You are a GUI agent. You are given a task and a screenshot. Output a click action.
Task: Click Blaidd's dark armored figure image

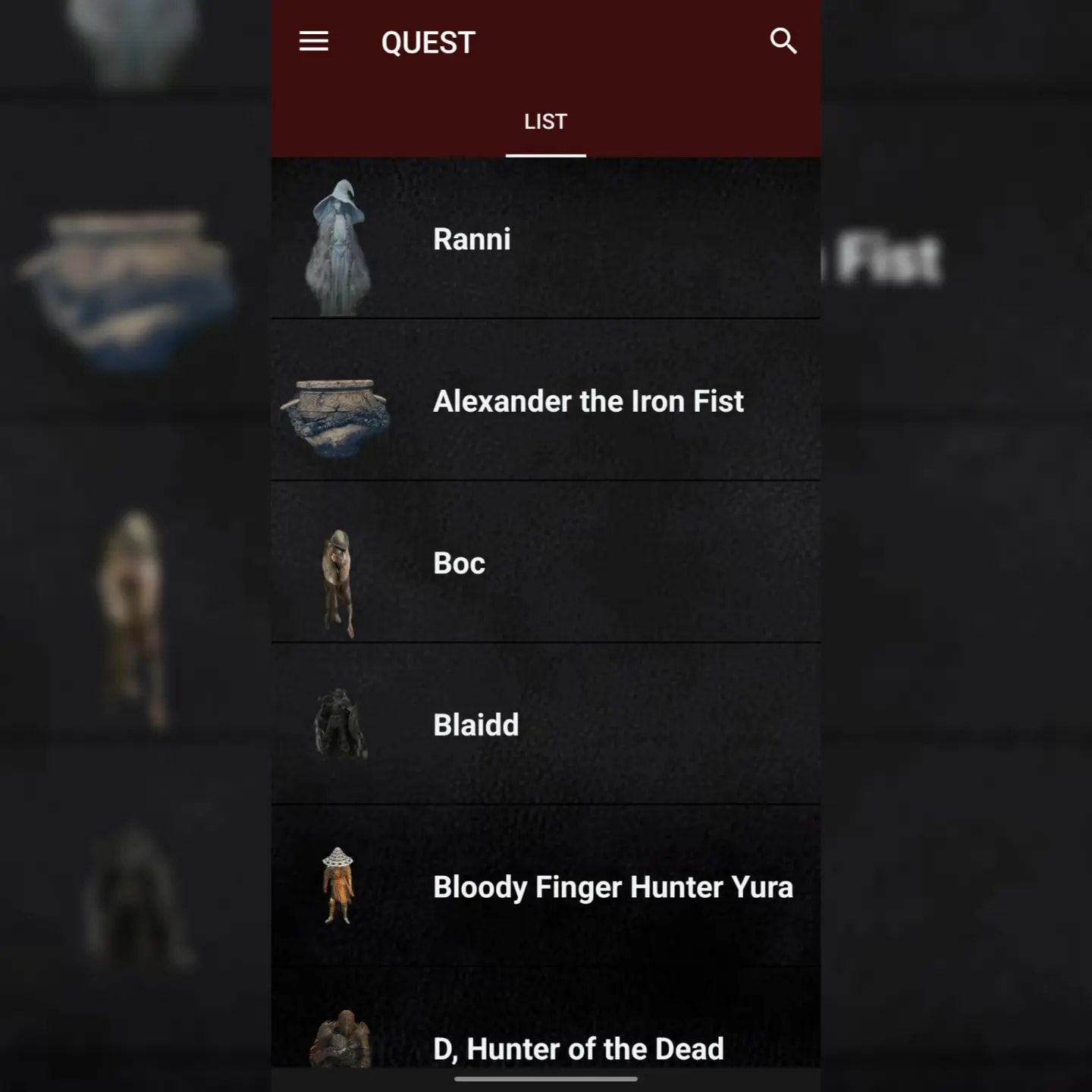click(x=340, y=724)
